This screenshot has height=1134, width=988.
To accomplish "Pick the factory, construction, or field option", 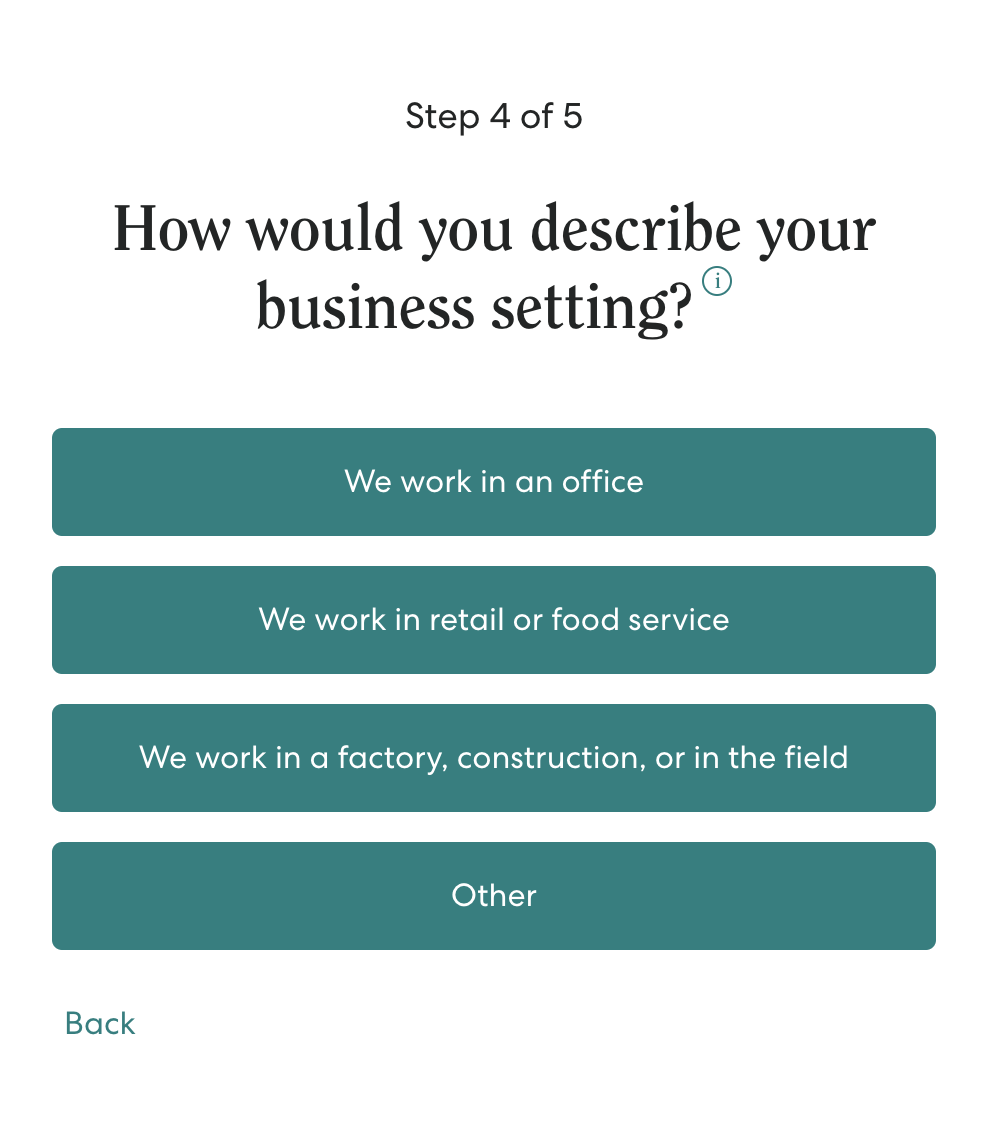I will pyautogui.click(x=494, y=758).
